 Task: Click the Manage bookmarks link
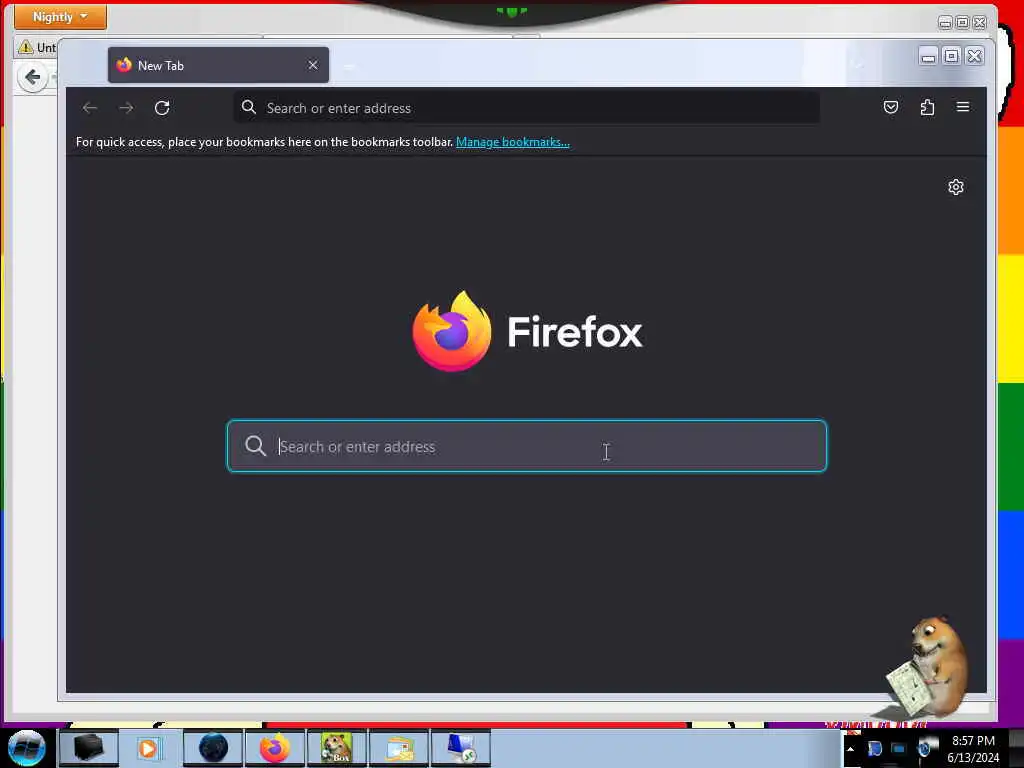(x=513, y=142)
